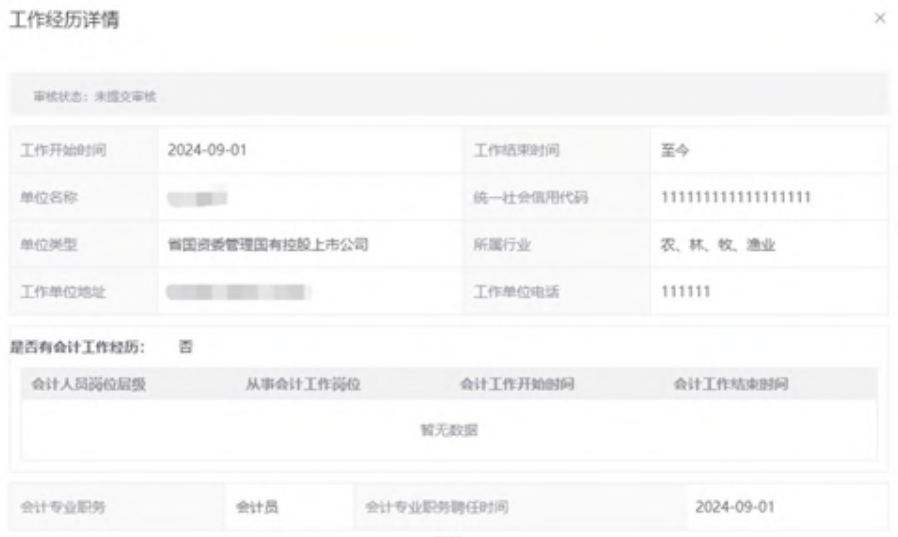Click the 否 value for 是否有会计工作经历
The image size is (898, 537).
[x=185, y=347]
